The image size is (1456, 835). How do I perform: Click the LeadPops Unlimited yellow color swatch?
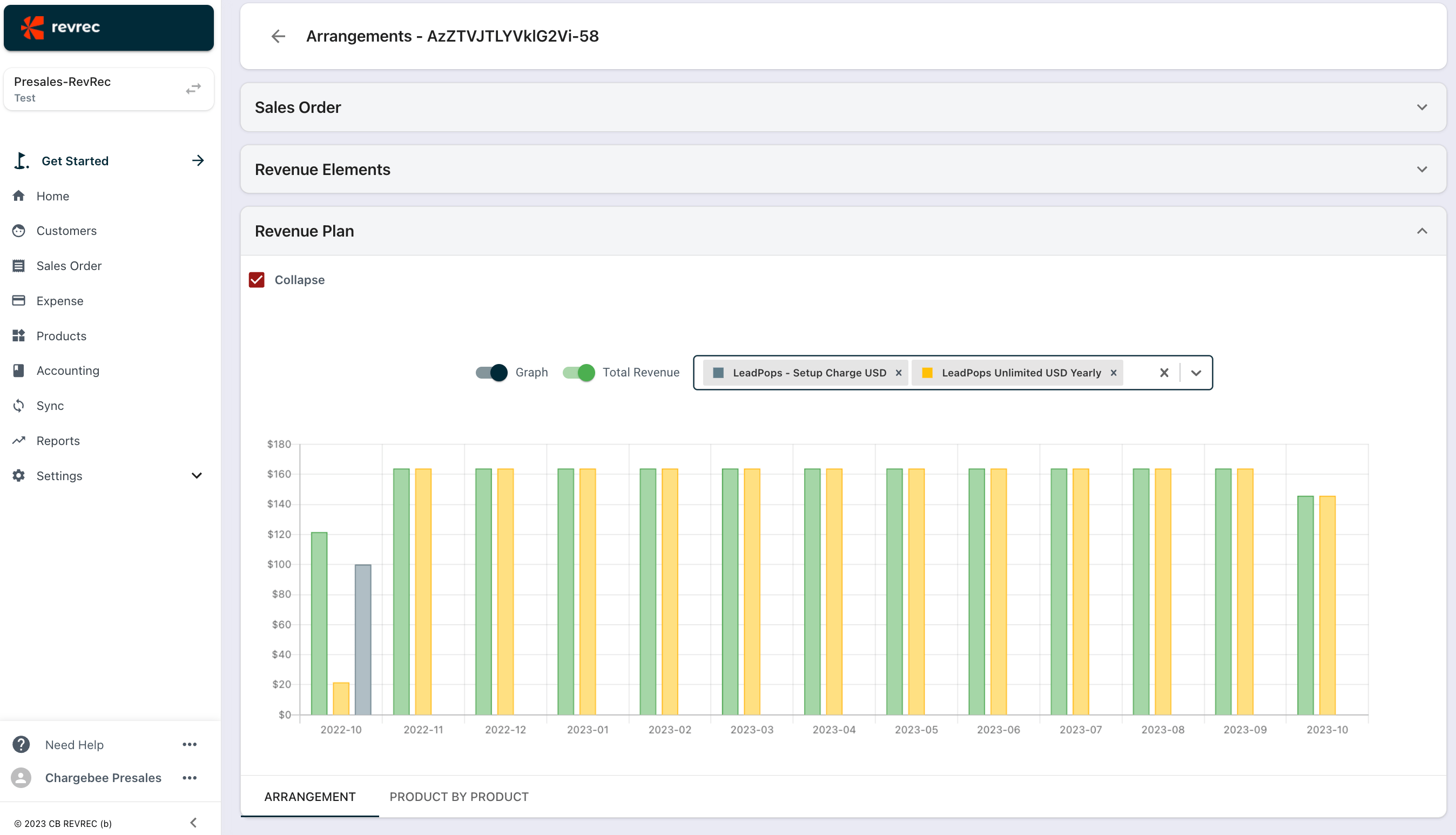[928, 372]
